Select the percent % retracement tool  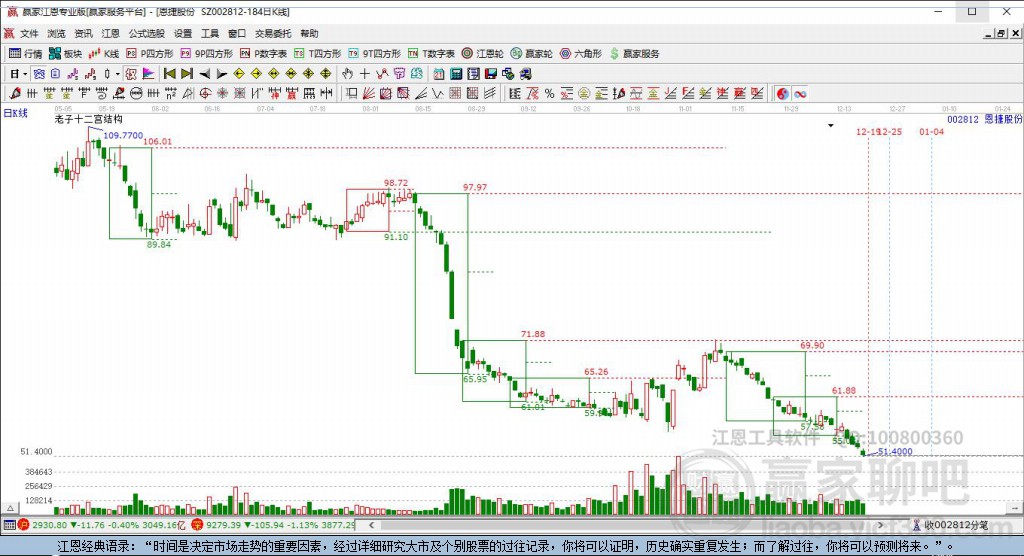[x=549, y=93]
